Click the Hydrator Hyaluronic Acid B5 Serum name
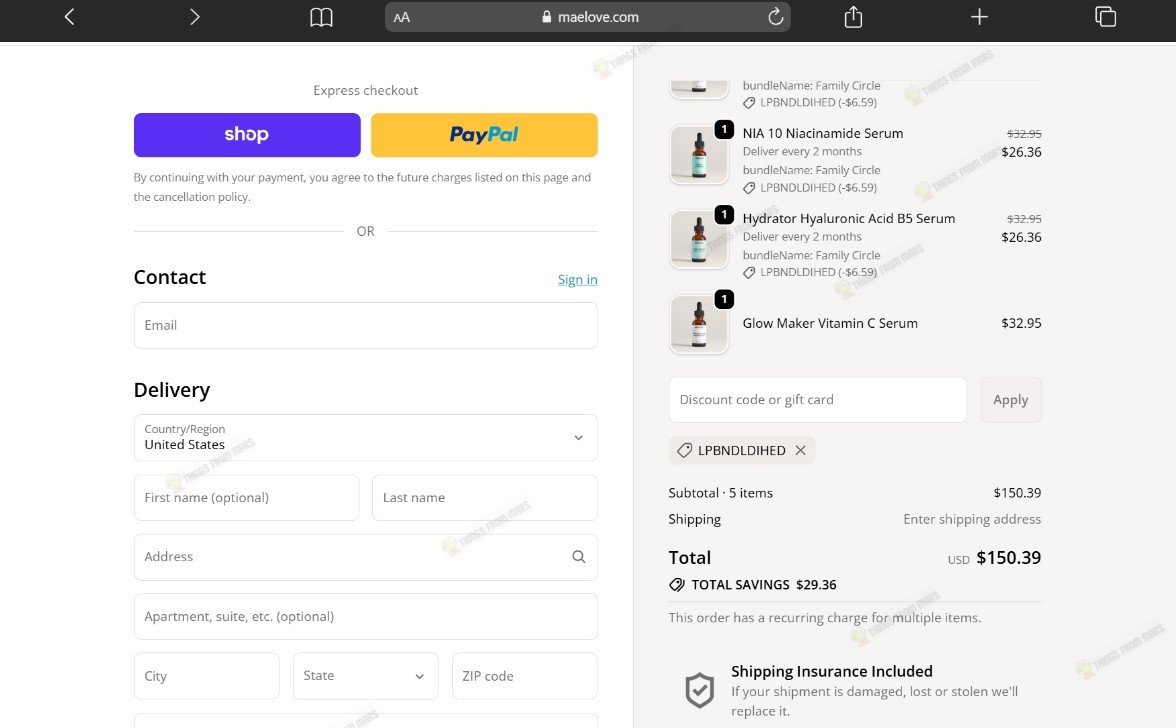Viewport: 1176px width, 728px height. (x=849, y=219)
